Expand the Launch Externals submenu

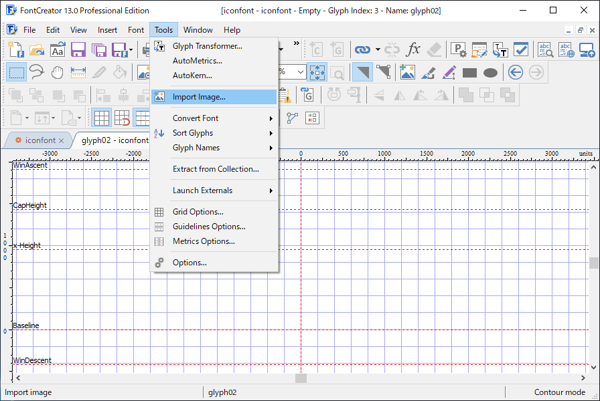tap(214, 191)
